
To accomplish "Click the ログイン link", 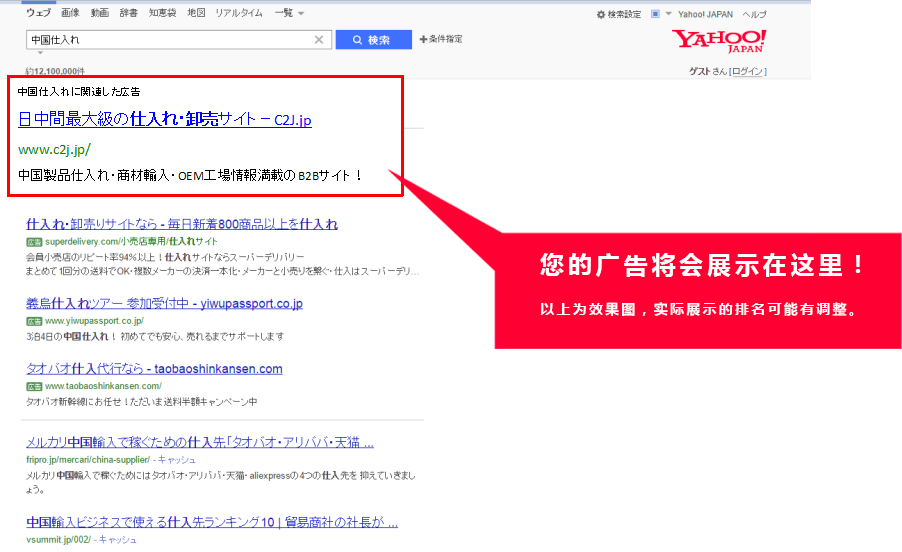I will pos(748,71).
